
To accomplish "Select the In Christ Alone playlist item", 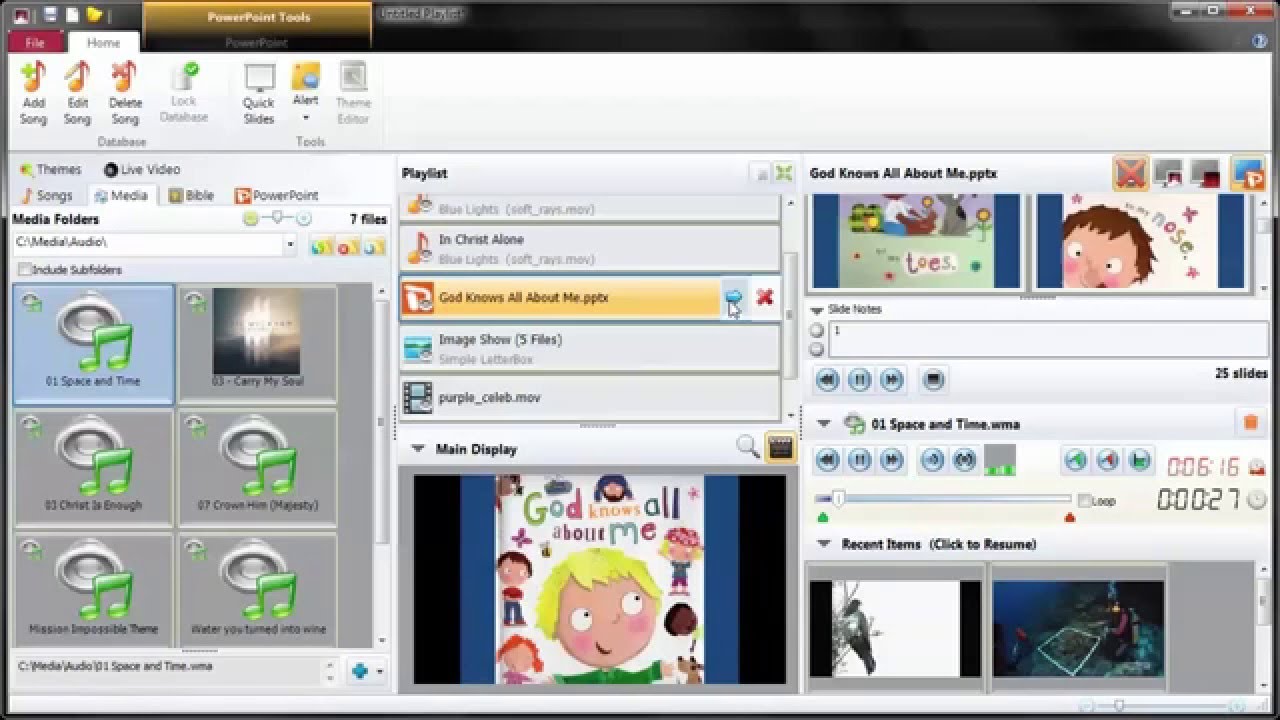I will point(590,248).
